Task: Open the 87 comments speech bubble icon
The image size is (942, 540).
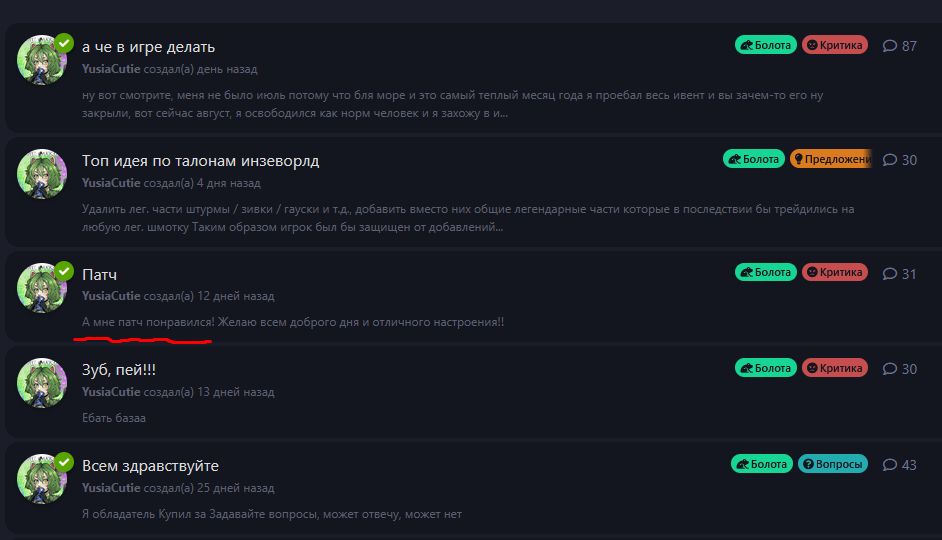Action: (889, 46)
